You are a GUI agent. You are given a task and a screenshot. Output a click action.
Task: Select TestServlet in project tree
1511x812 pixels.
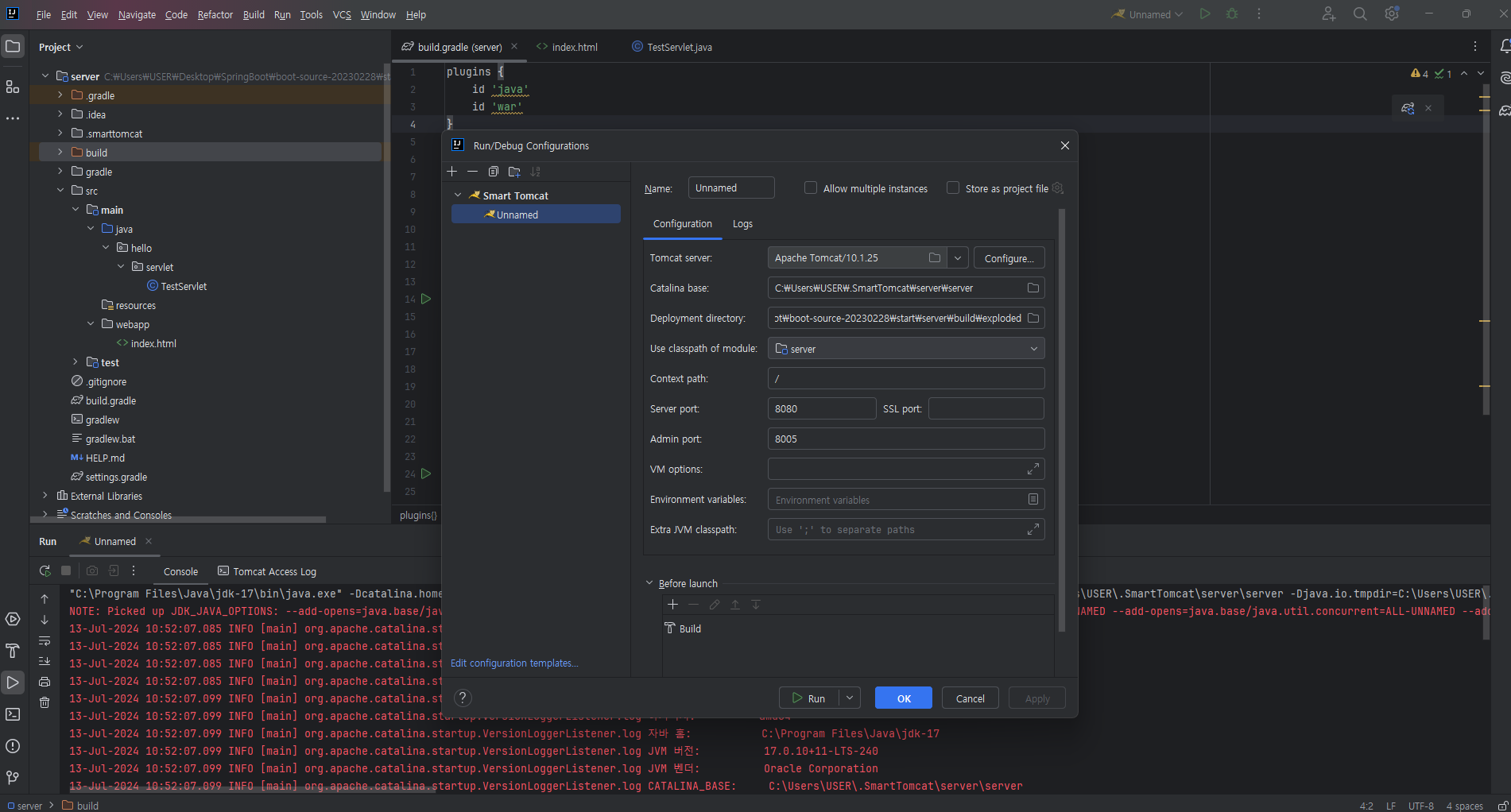tap(176, 286)
